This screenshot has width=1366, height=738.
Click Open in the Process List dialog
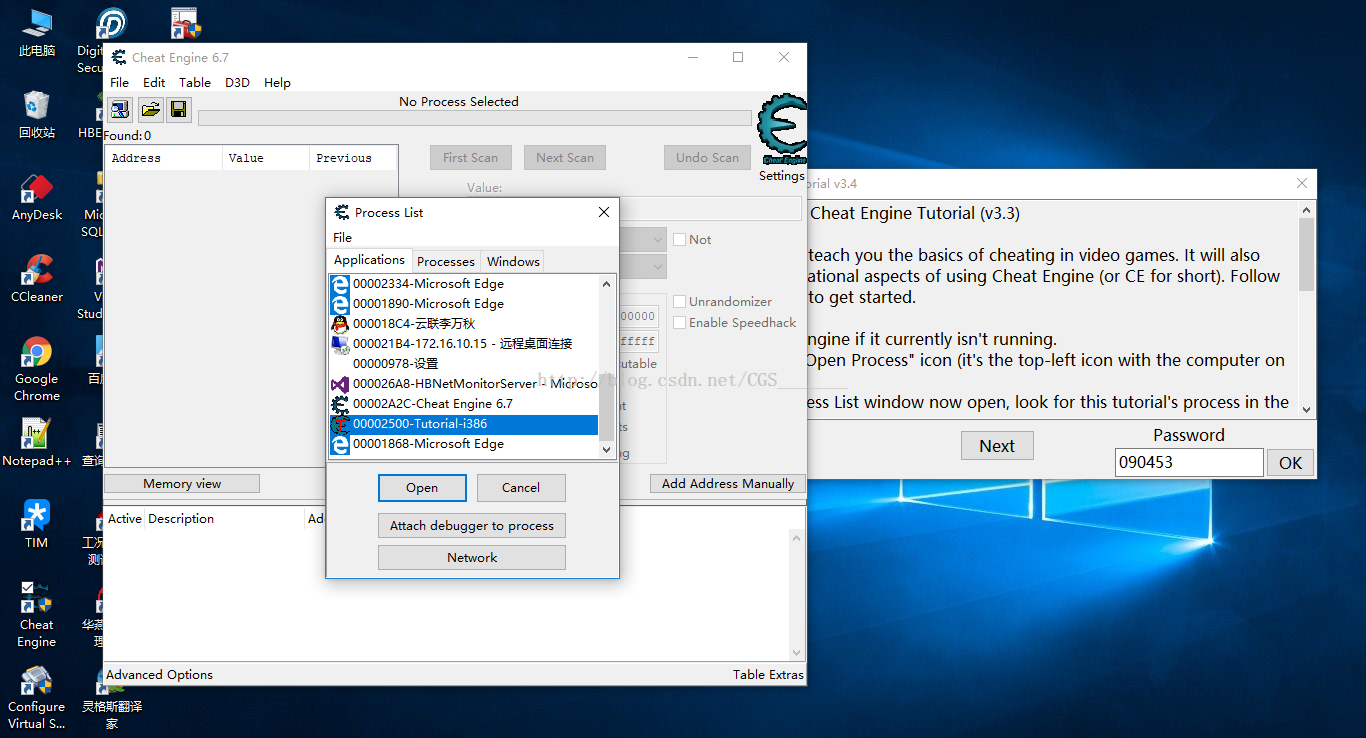click(x=422, y=488)
